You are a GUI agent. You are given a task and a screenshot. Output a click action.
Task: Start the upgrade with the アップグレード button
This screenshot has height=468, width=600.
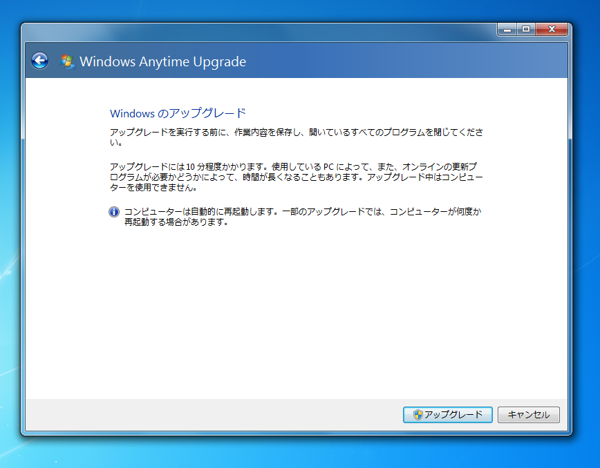coord(447,414)
